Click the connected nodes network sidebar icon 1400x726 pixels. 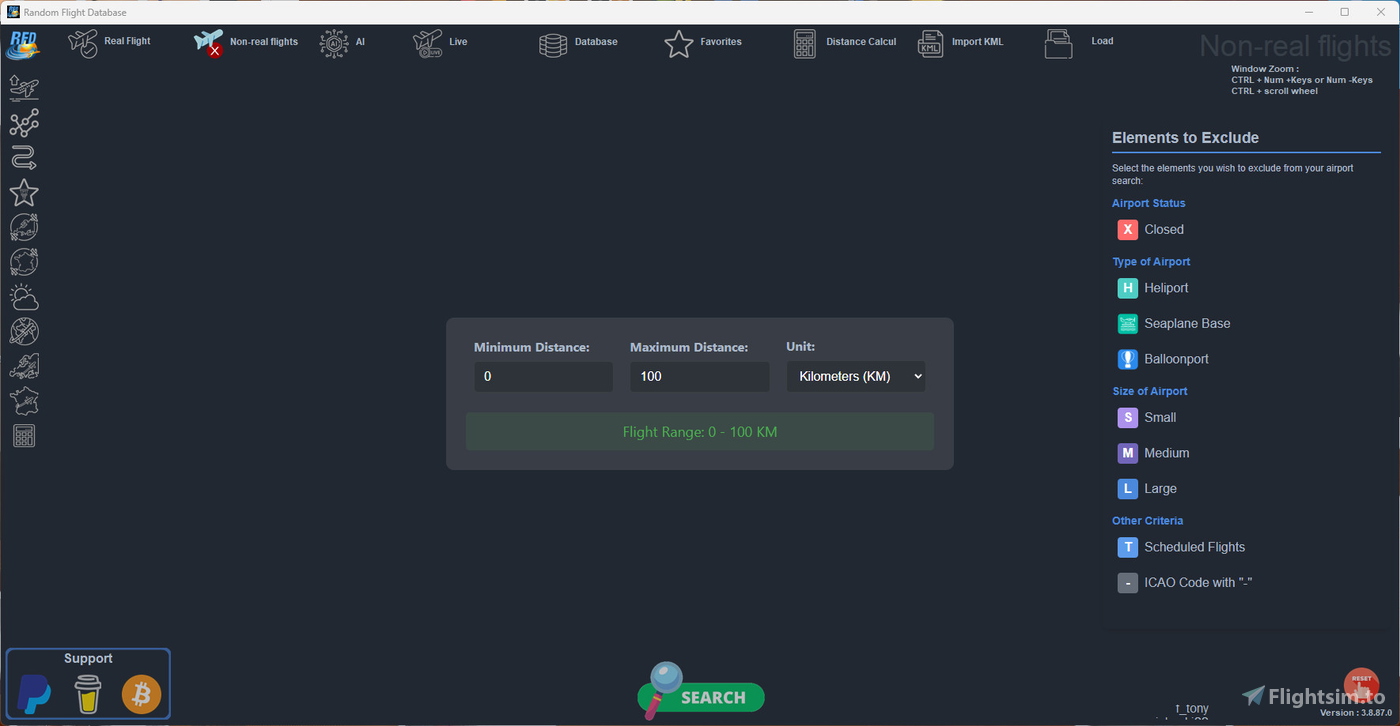coord(24,123)
